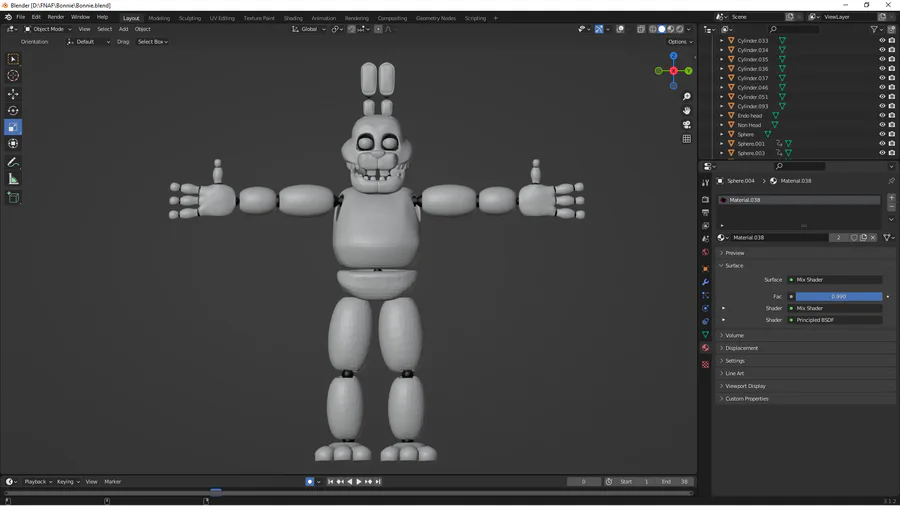
Task: Select the Cursor tool
Action: click(13, 76)
